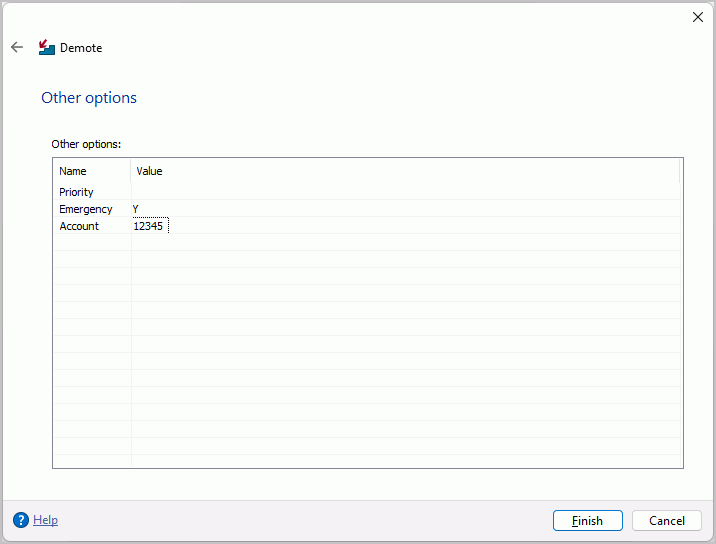Viewport: 716px width, 544px height.
Task: Edit the empty Priority value cell
Action: [406, 192]
